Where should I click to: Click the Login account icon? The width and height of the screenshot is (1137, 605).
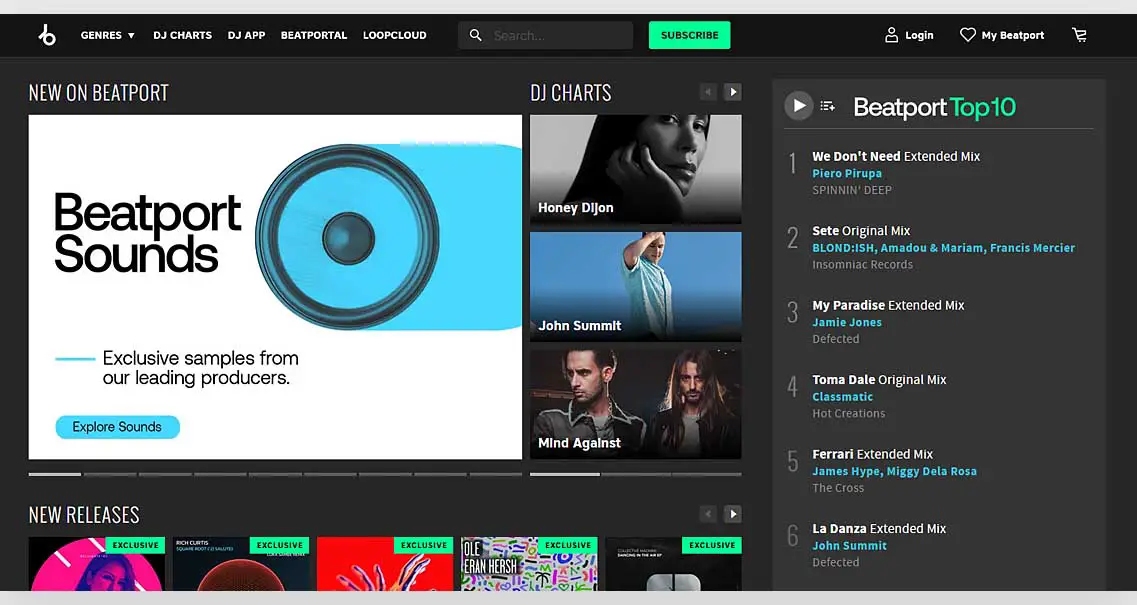coord(890,34)
